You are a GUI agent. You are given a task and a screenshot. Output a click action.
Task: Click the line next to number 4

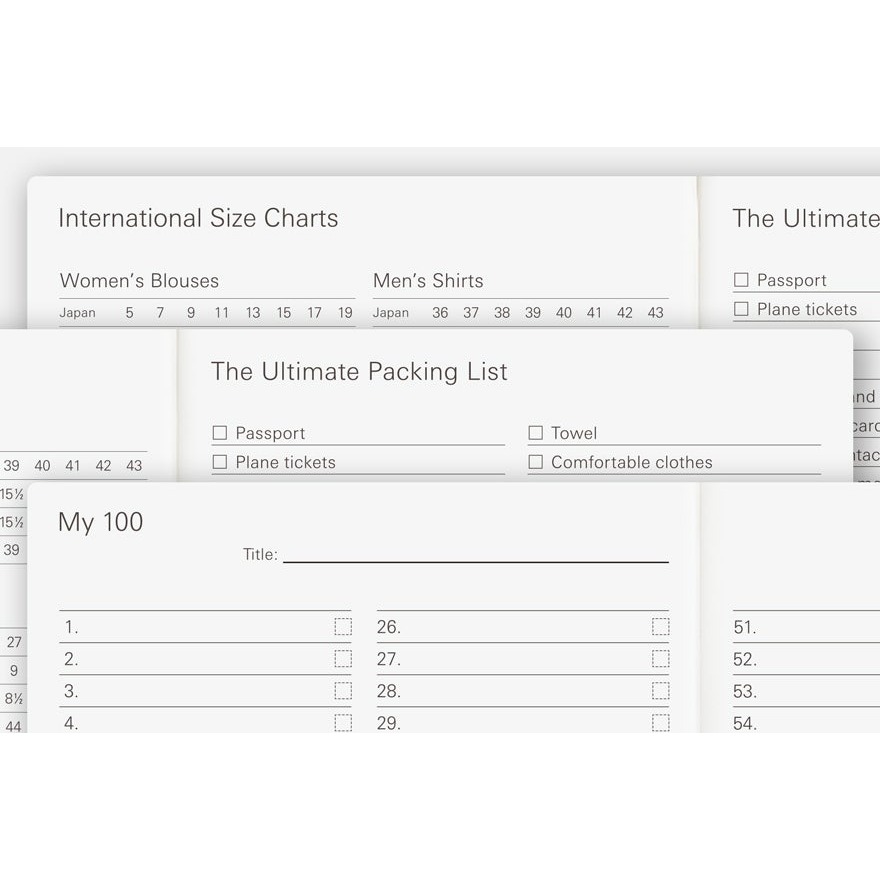(x=205, y=721)
